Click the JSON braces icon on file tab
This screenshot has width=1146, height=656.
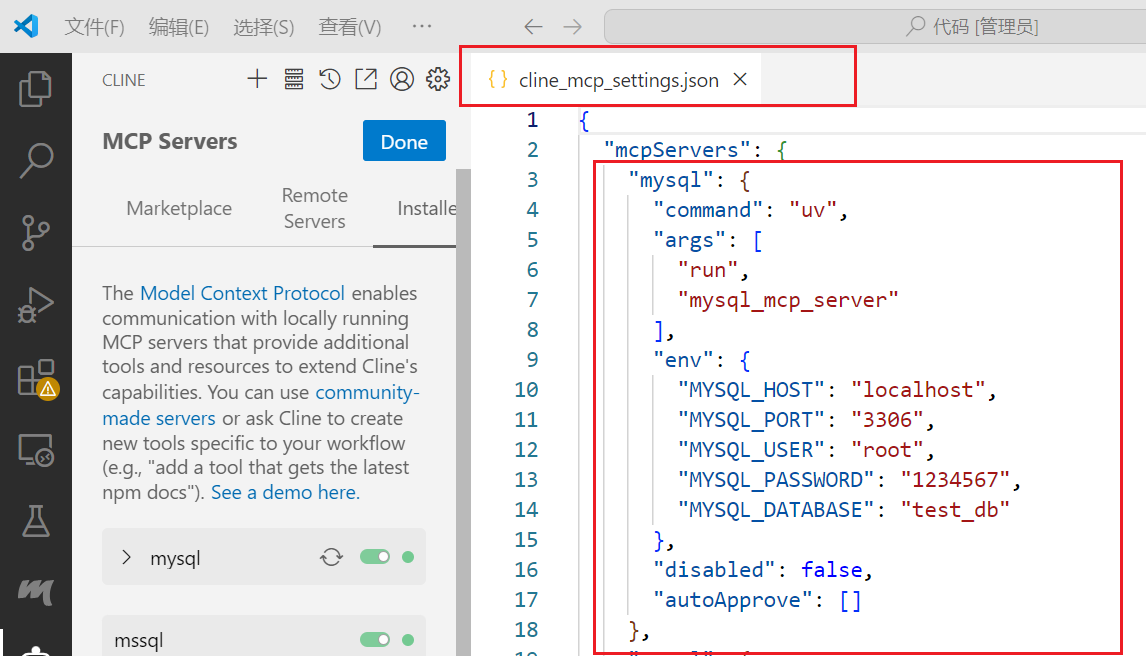498,80
